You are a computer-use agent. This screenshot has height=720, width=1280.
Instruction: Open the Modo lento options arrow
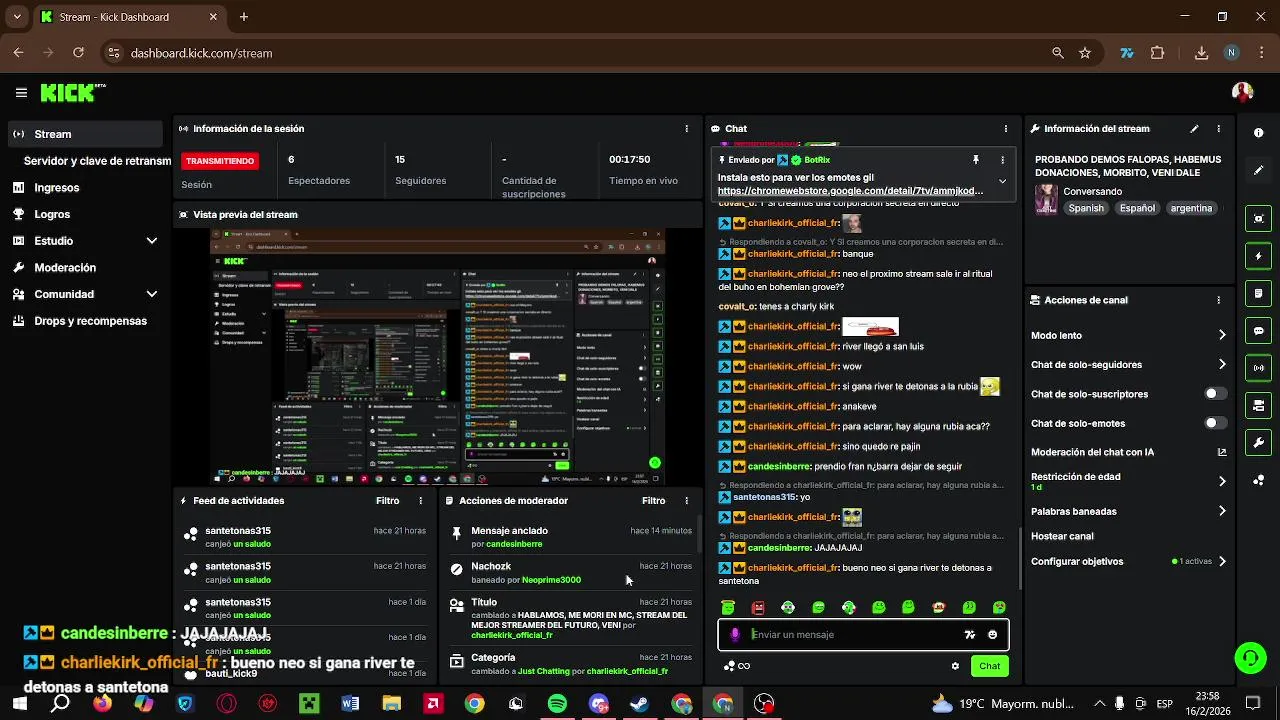[x=1221, y=335]
